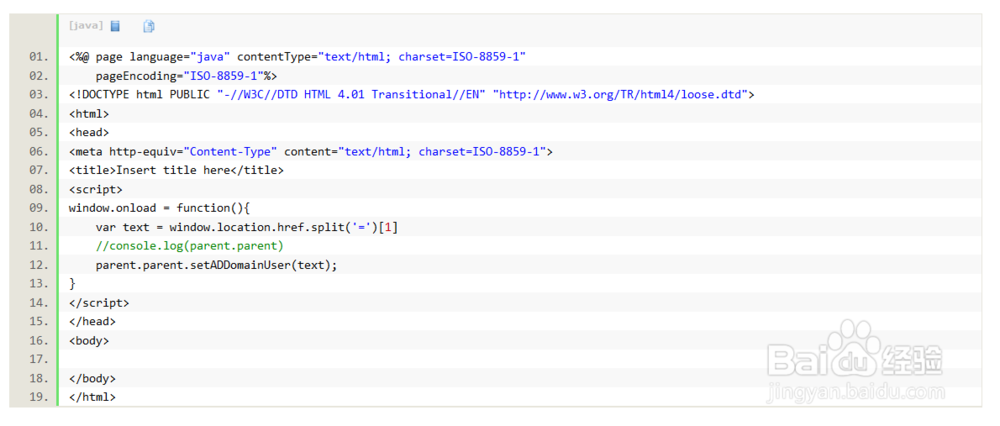Click the [java] language label
Screen dimensions: 1000x426
pos(86,26)
